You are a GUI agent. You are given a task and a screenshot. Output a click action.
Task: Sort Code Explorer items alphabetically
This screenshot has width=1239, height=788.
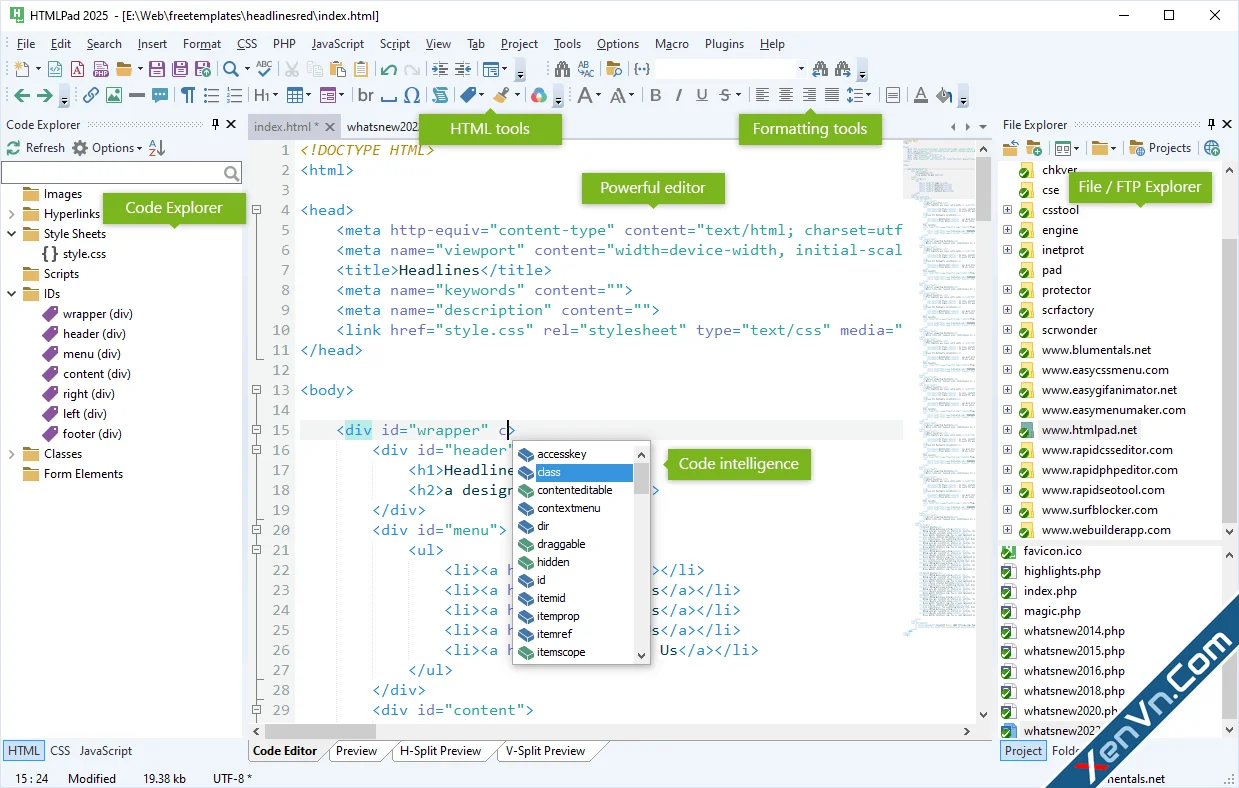click(157, 148)
